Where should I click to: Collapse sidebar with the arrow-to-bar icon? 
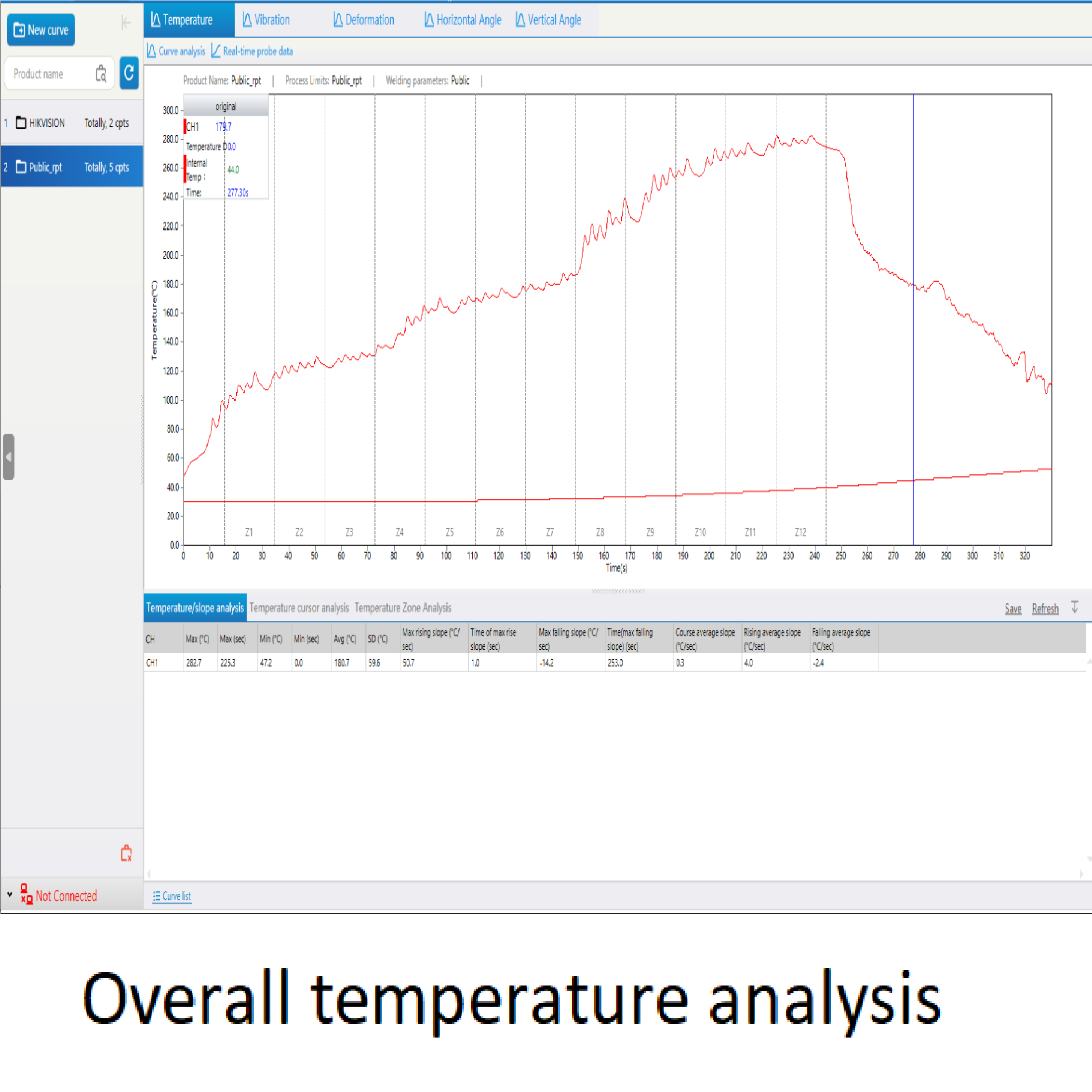click(125, 23)
